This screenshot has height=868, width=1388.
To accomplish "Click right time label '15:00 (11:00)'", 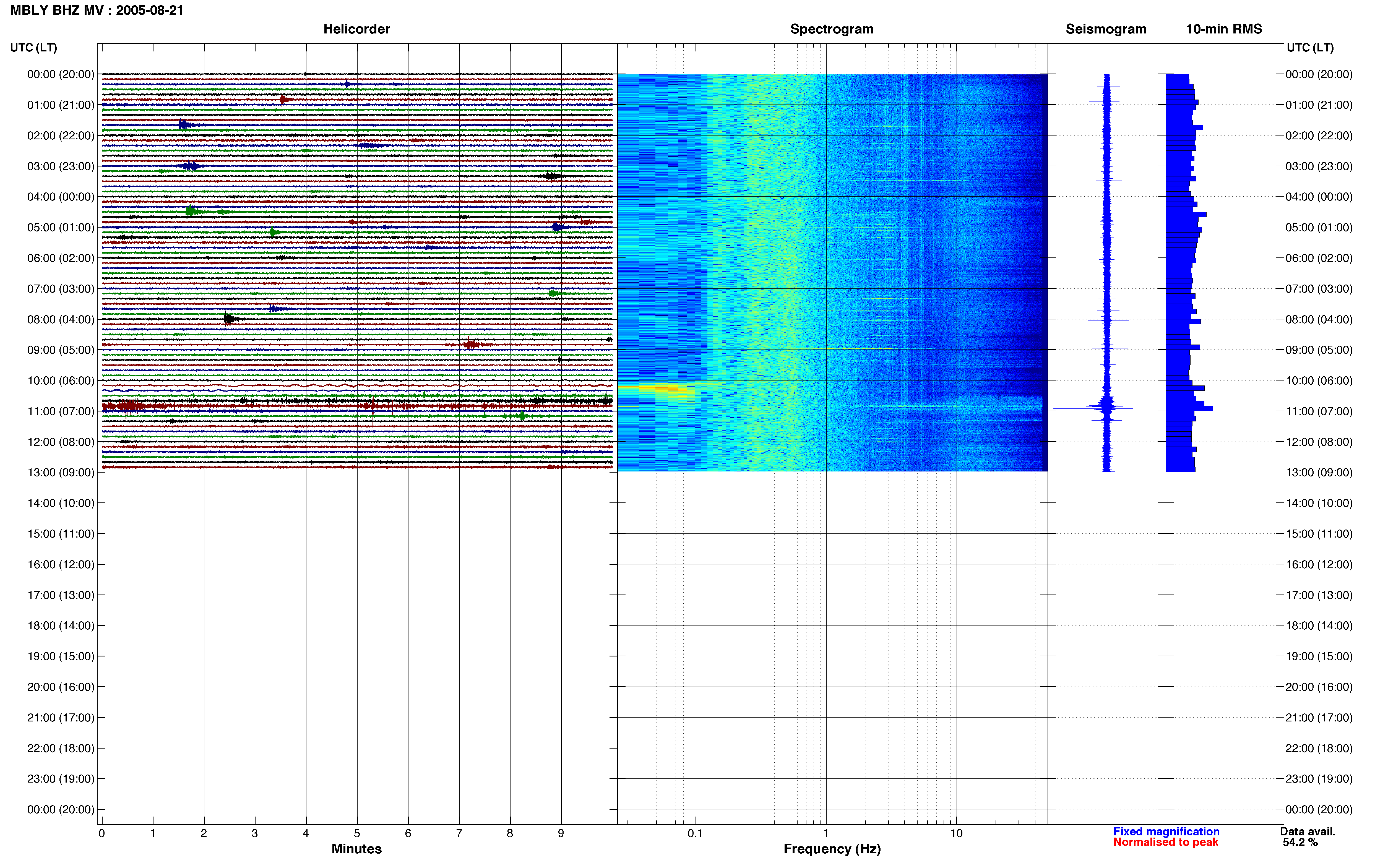I will pos(1319,534).
